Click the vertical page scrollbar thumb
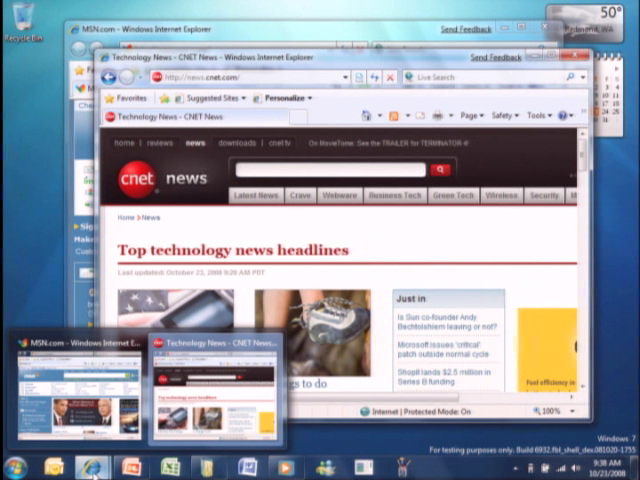Screen dimensions: 640x480 [582, 154]
